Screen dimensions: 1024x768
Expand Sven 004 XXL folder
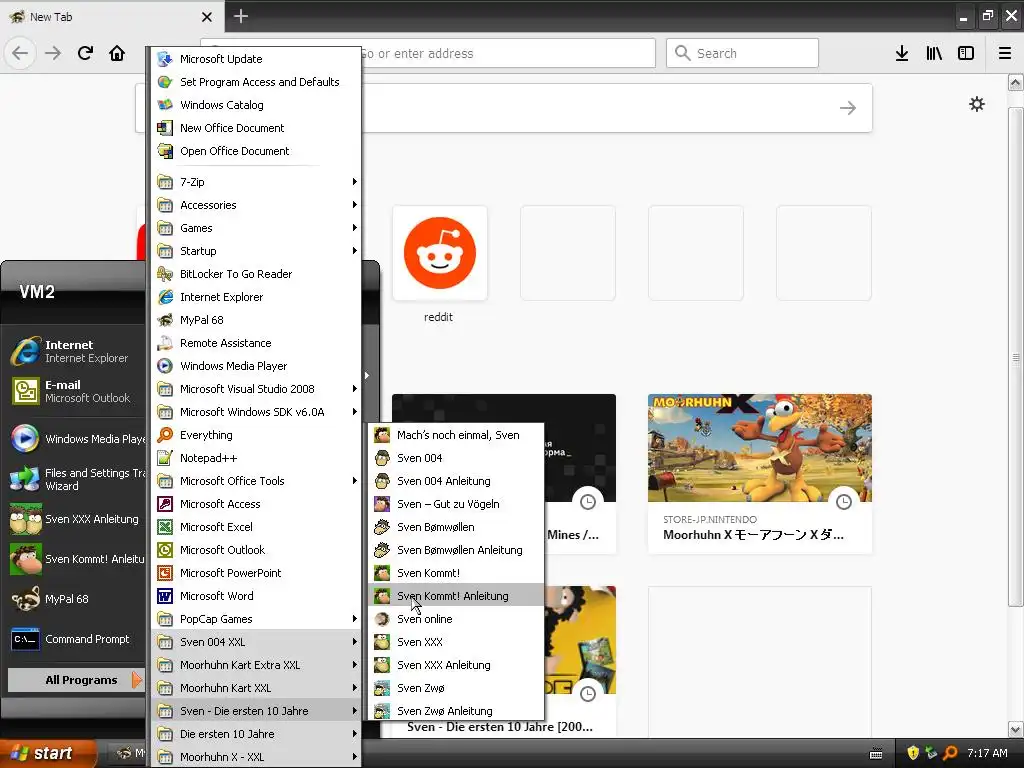(256, 642)
